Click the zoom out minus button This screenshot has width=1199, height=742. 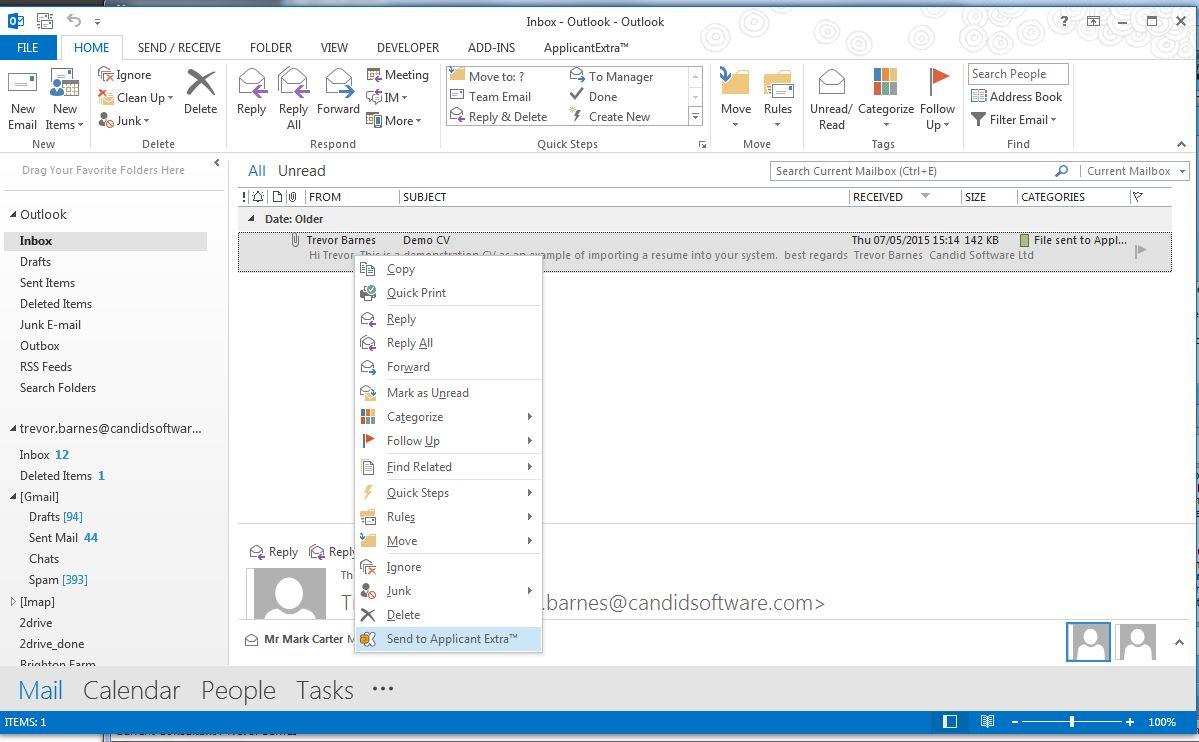(1015, 721)
